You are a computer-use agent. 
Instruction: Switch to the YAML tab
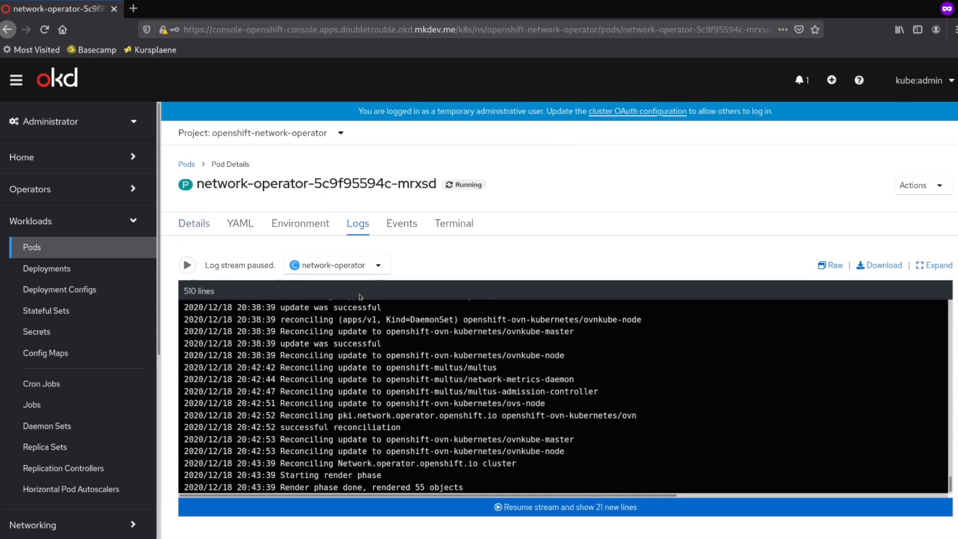[240, 223]
